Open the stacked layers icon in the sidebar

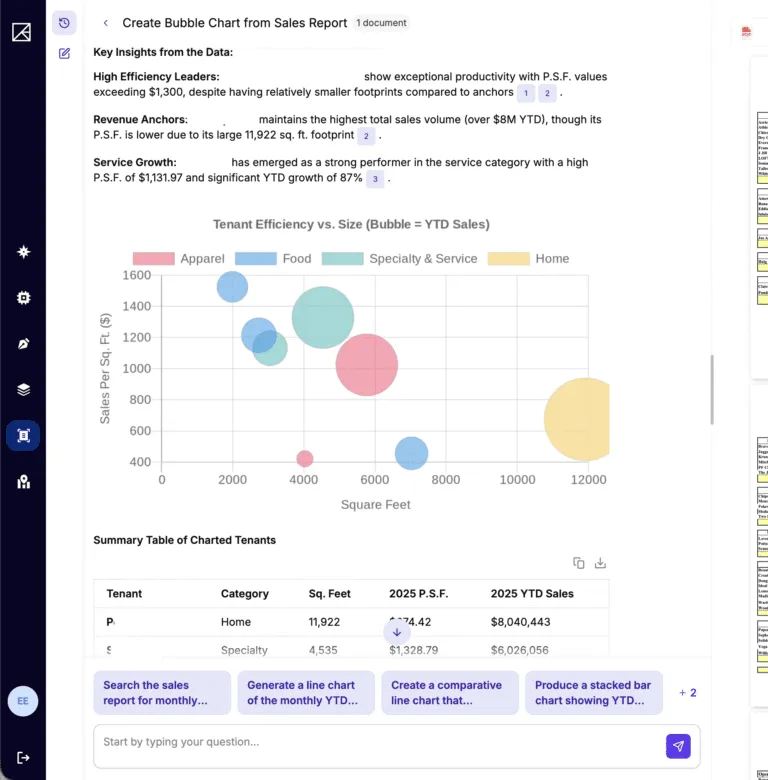23,390
